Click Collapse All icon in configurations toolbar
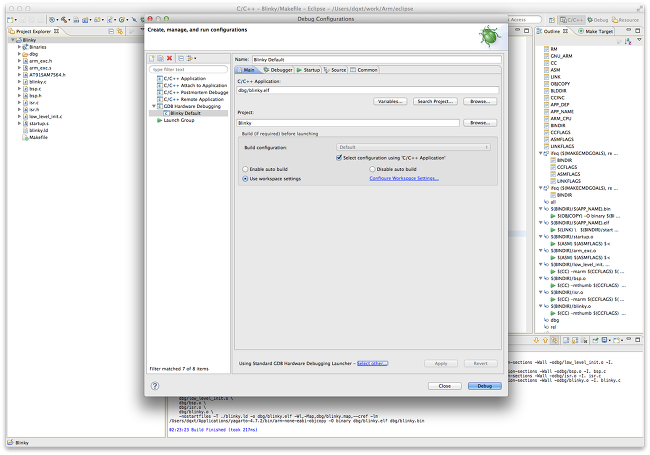This screenshot has width=650, height=455. (181, 58)
